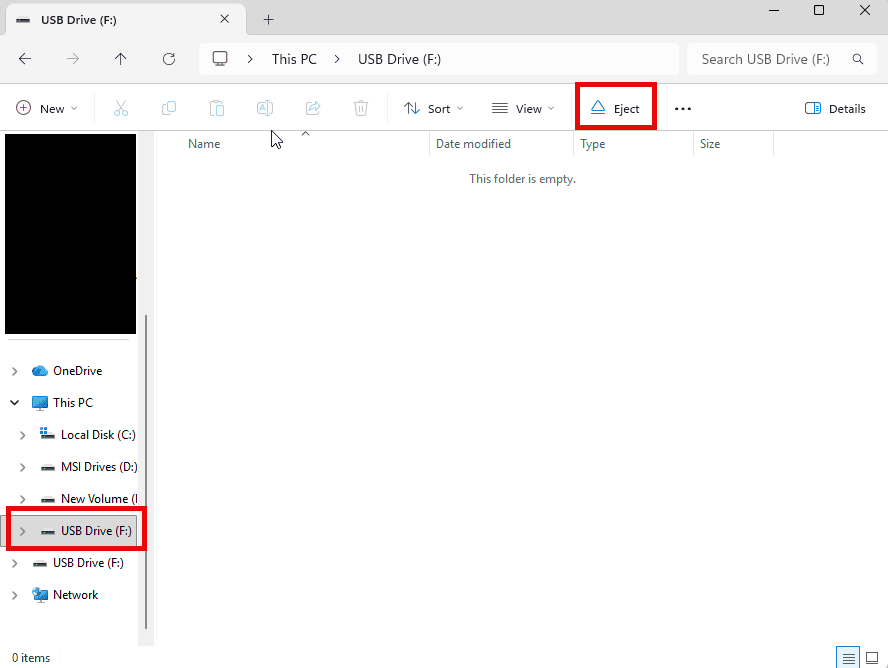Screen dimensions: 888x668
Task: Open the Sort dropdown menu
Action: [x=433, y=109]
